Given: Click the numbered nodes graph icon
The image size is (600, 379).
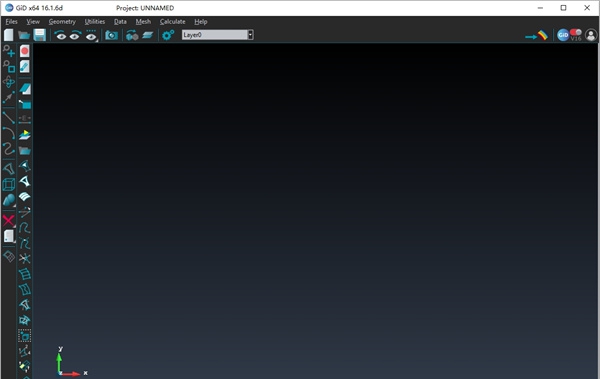Looking at the screenshot, I should tap(24, 351).
